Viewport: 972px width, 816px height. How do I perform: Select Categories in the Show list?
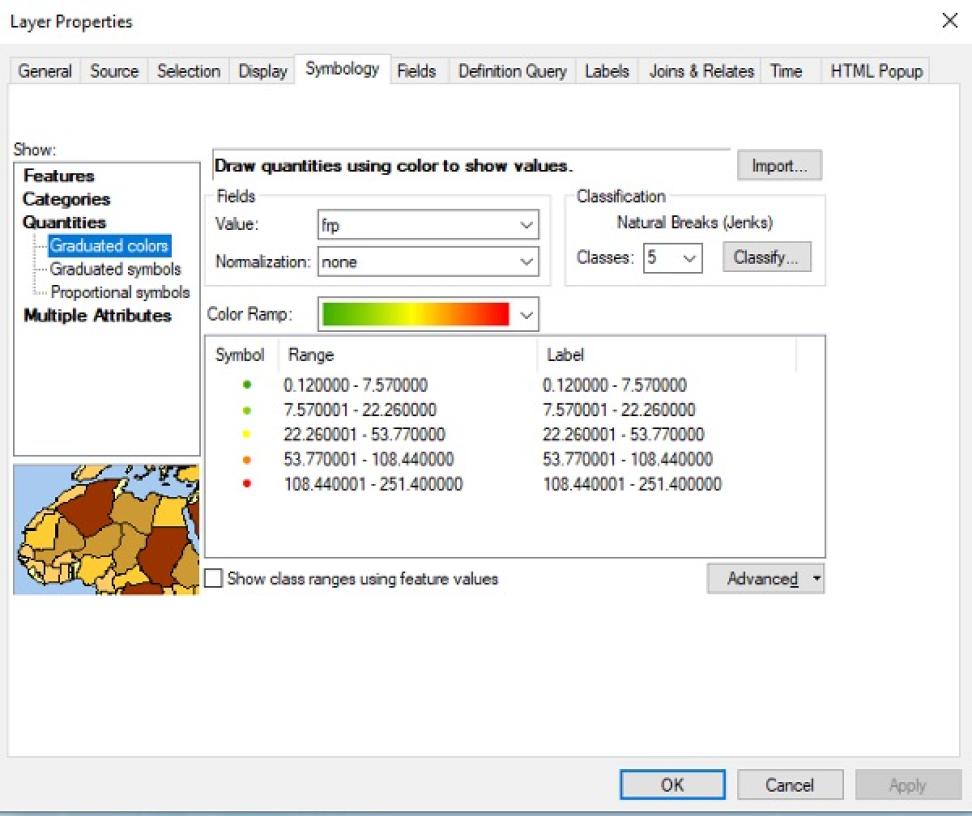coord(66,199)
